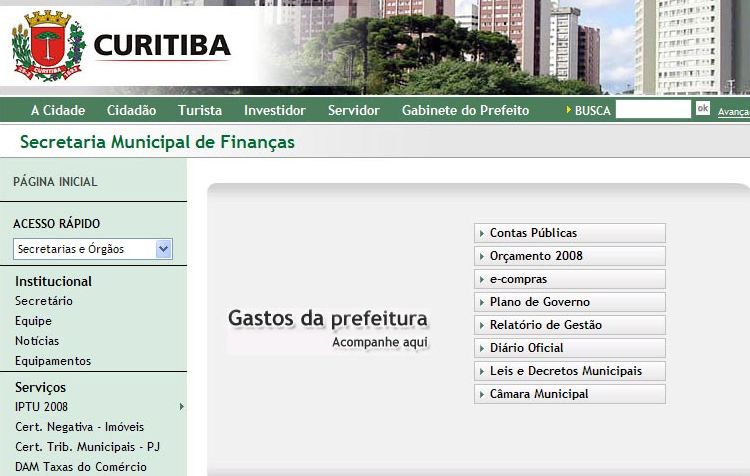This screenshot has height=476, width=750.
Task: Go to PÁGINA INICIAL
Action: pos(55,182)
